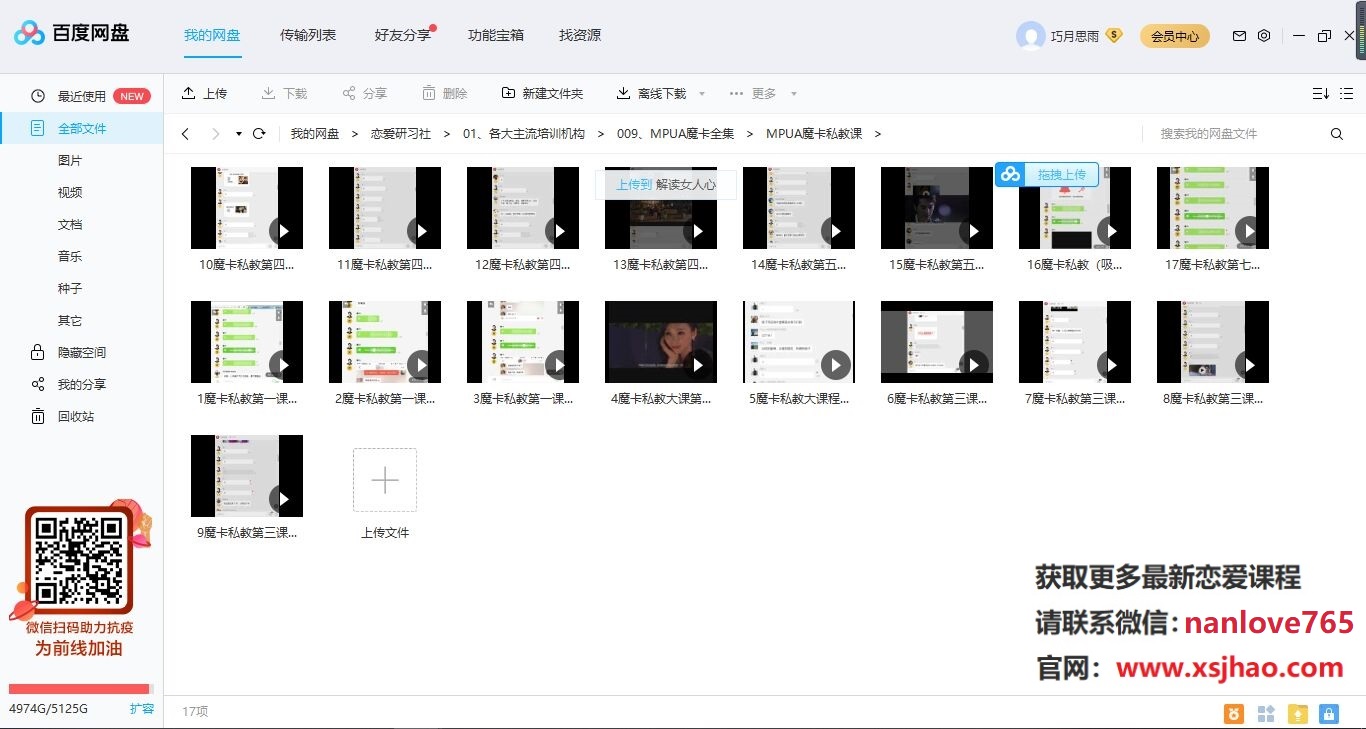The image size is (1366, 729).
Task: Click the Member Center (会员中心) button
Action: click(1174, 36)
